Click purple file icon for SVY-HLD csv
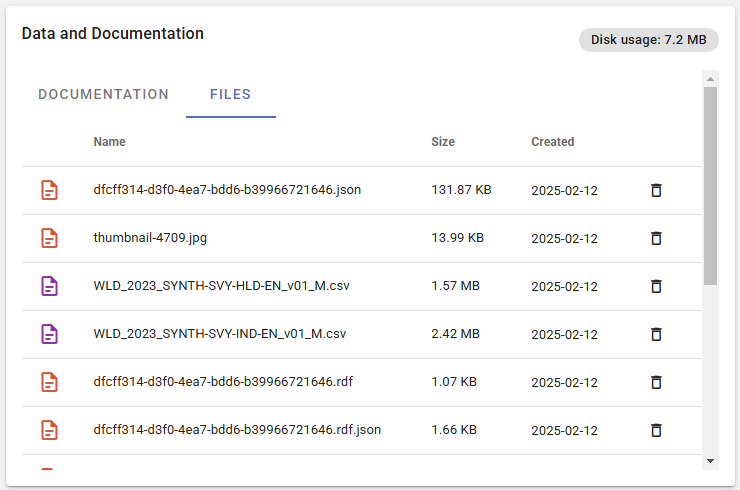The width and height of the screenshot is (740, 490). (49, 286)
